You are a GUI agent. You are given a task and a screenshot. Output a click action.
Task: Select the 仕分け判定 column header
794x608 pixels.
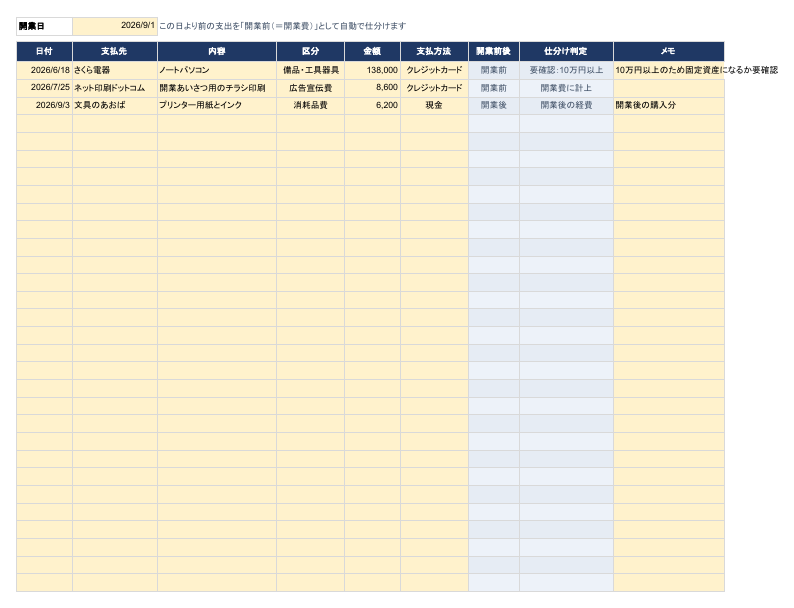566,52
